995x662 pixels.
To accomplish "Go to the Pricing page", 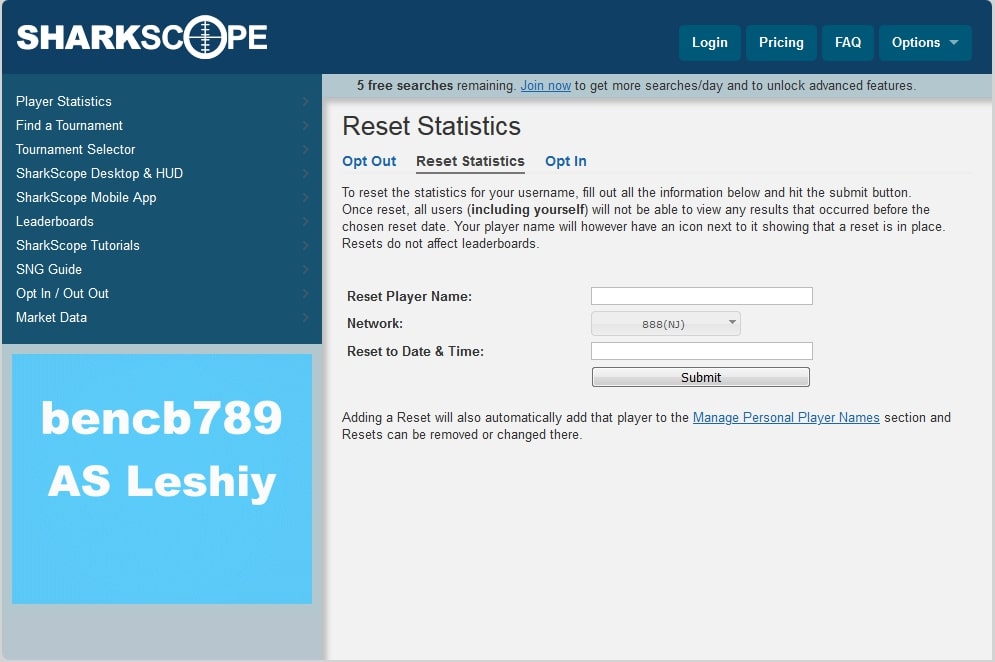I will point(781,43).
